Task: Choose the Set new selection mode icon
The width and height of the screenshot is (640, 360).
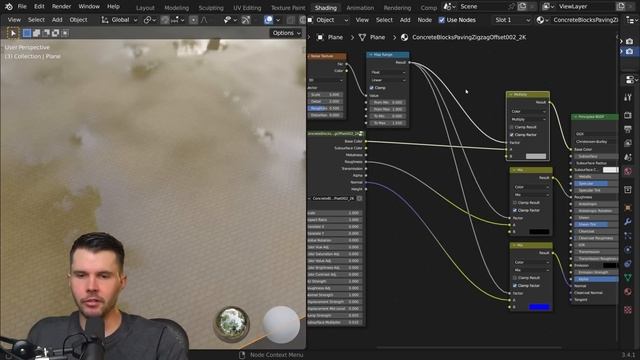Action: click(x=27, y=33)
